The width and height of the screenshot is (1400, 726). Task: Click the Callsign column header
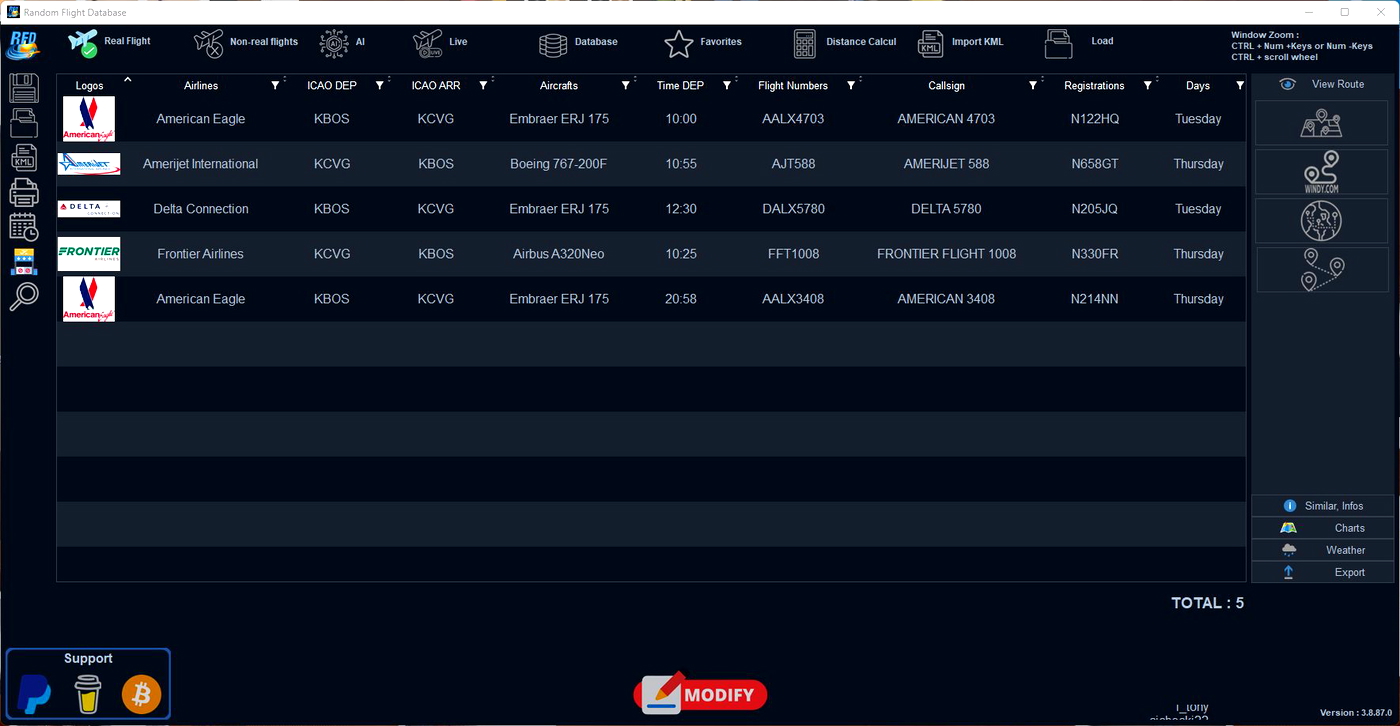(x=946, y=86)
